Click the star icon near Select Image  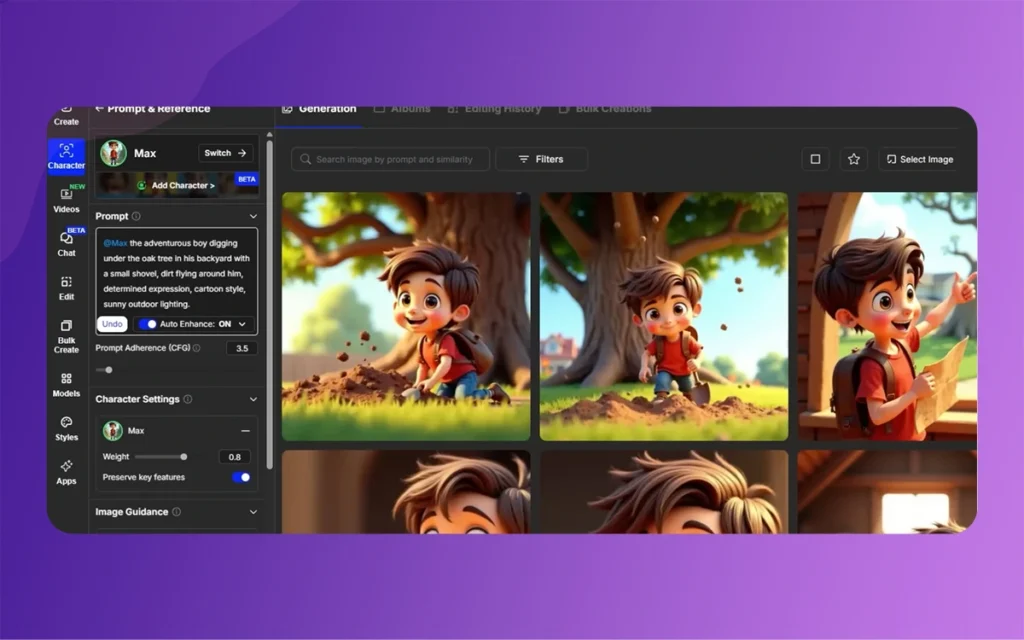853,159
